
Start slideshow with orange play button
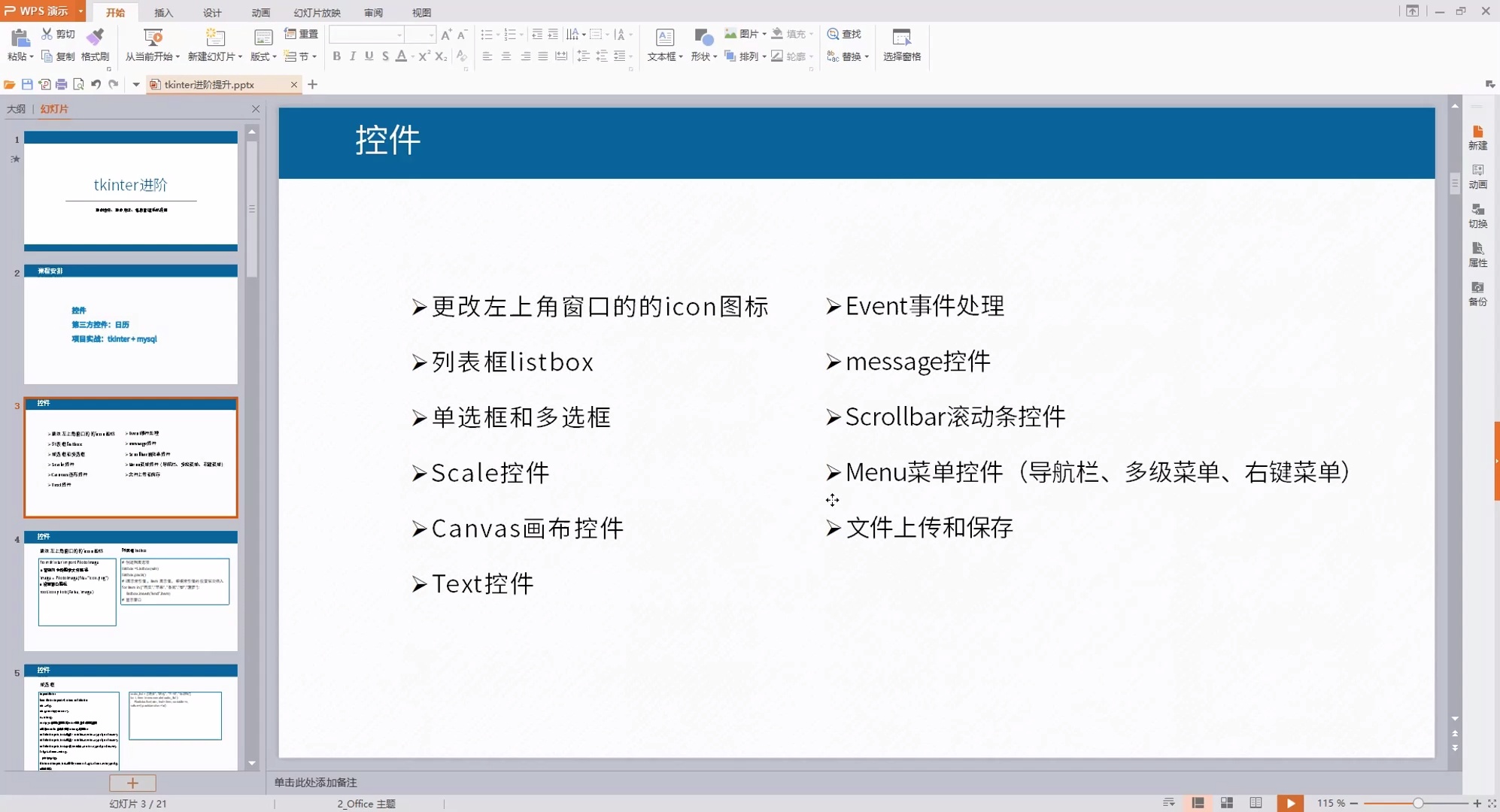point(1290,803)
